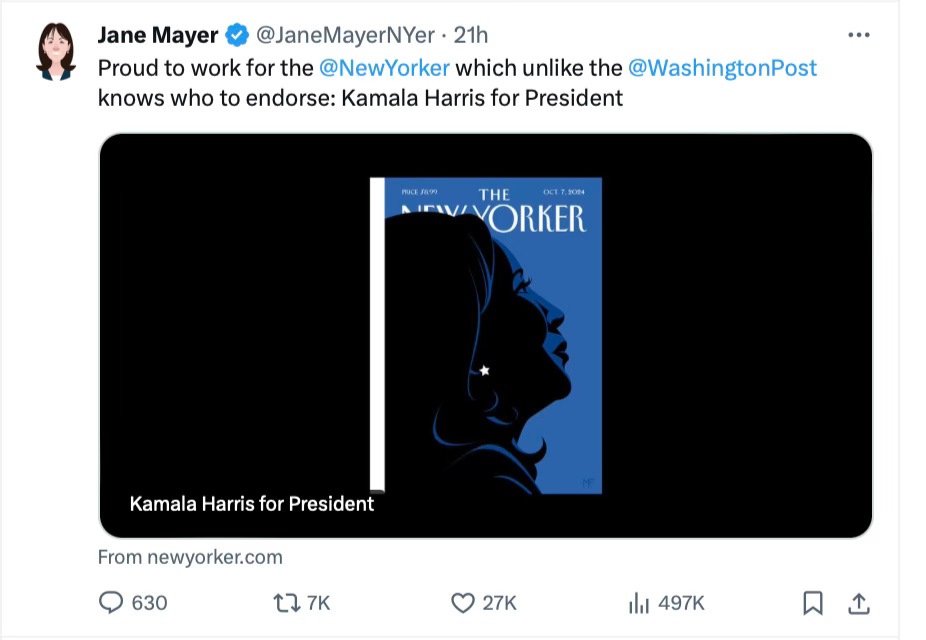Click the "Kamala Harris for President" card caption

[x=252, y=503]
